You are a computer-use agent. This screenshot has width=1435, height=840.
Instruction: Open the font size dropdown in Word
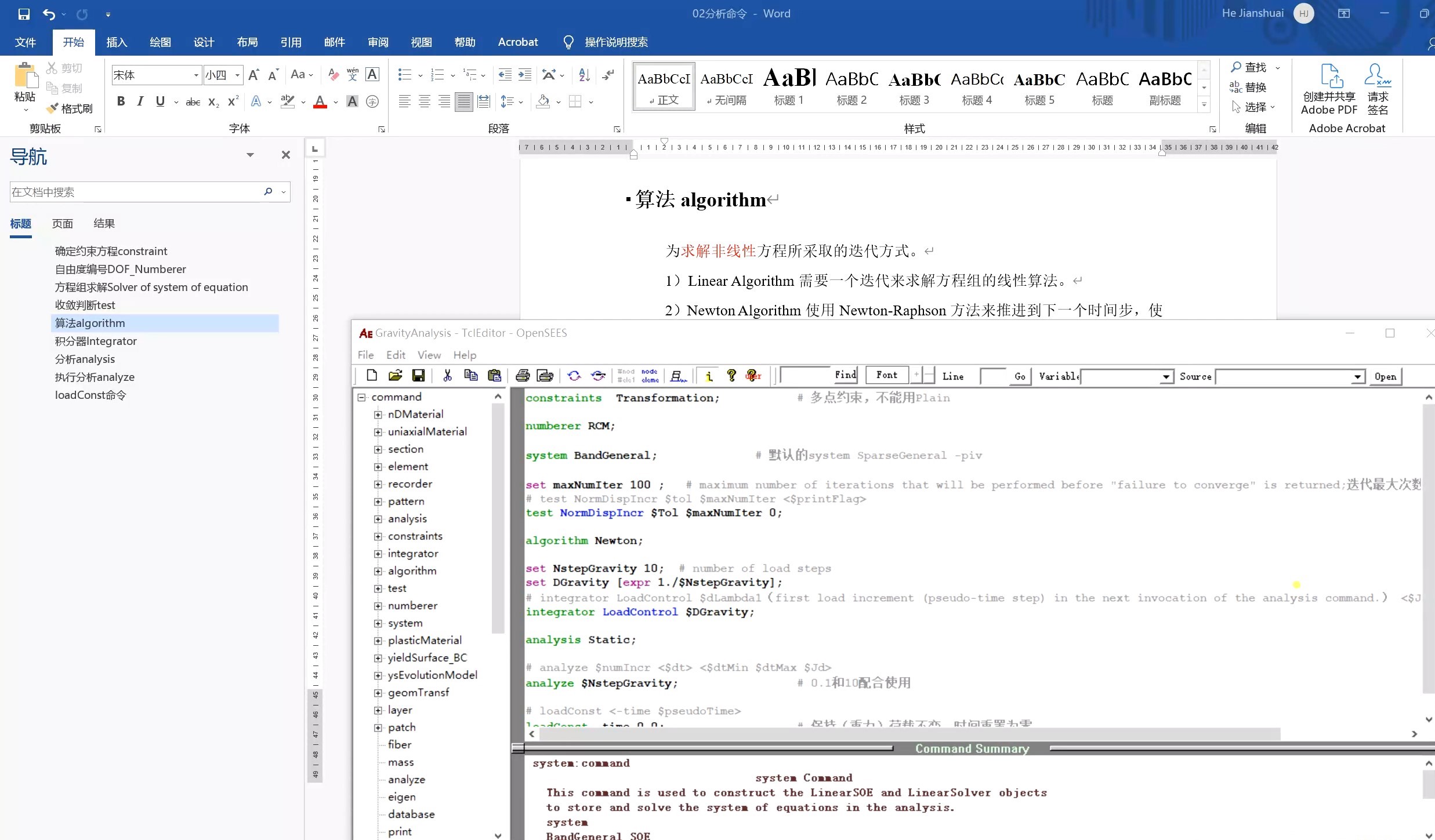237,75
